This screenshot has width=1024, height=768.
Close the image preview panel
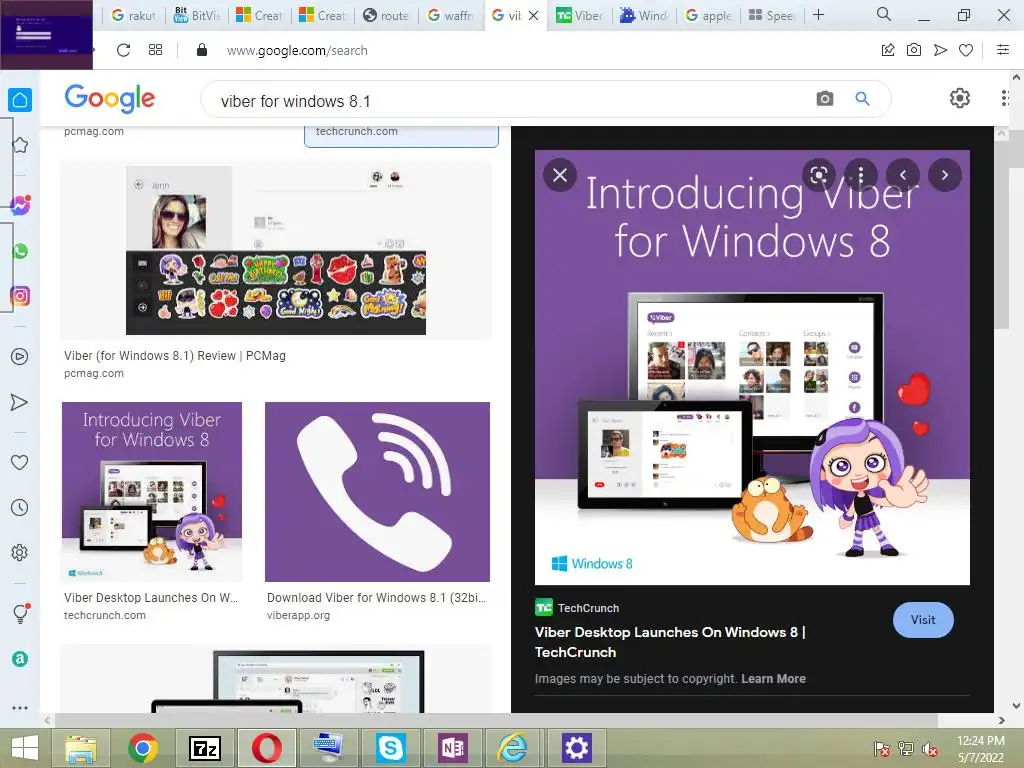point(560,175)
